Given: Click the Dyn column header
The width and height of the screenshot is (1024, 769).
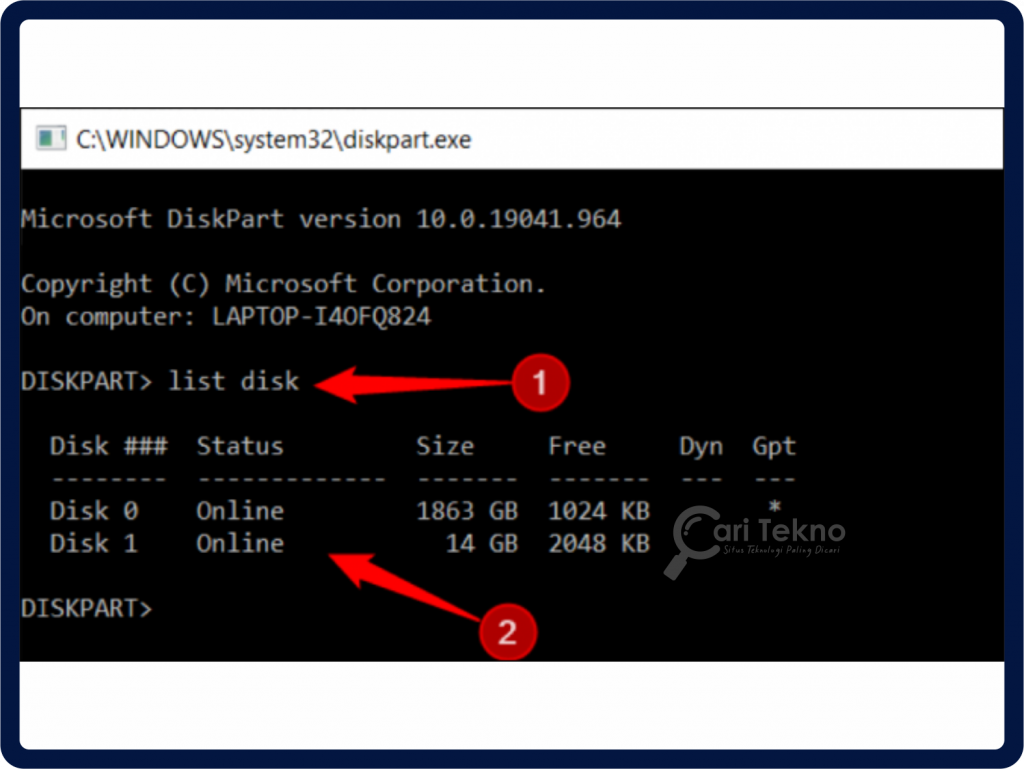Looking at the screenshot, I should 700,446.
